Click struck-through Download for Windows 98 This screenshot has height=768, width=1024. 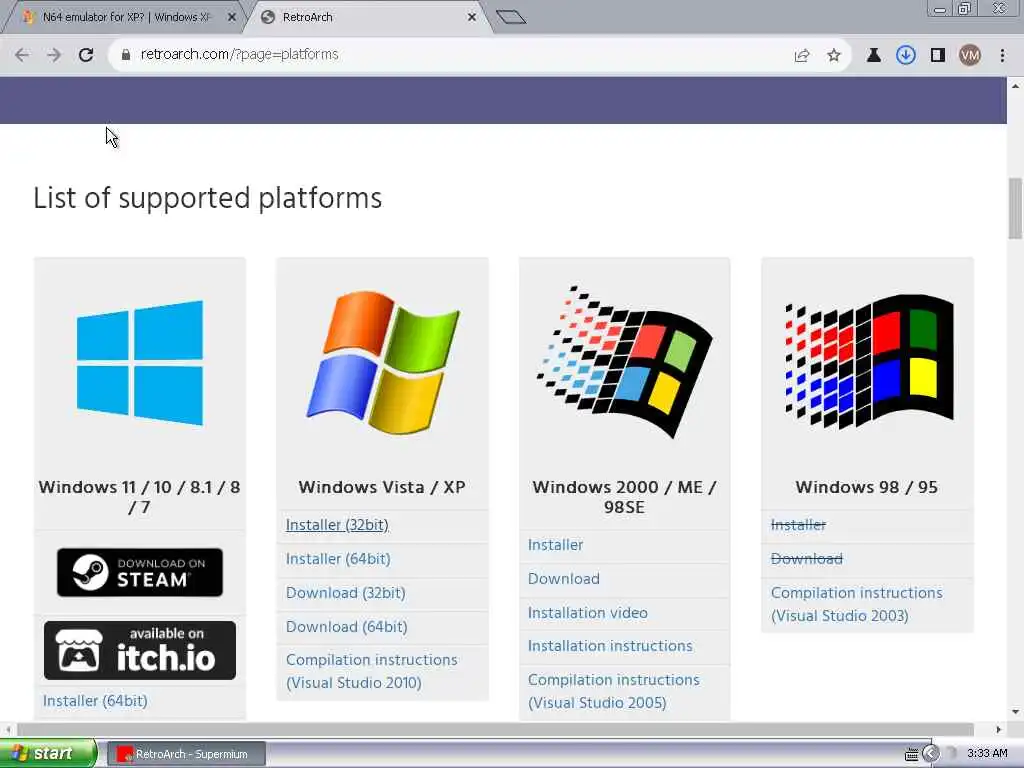[807, 559]
